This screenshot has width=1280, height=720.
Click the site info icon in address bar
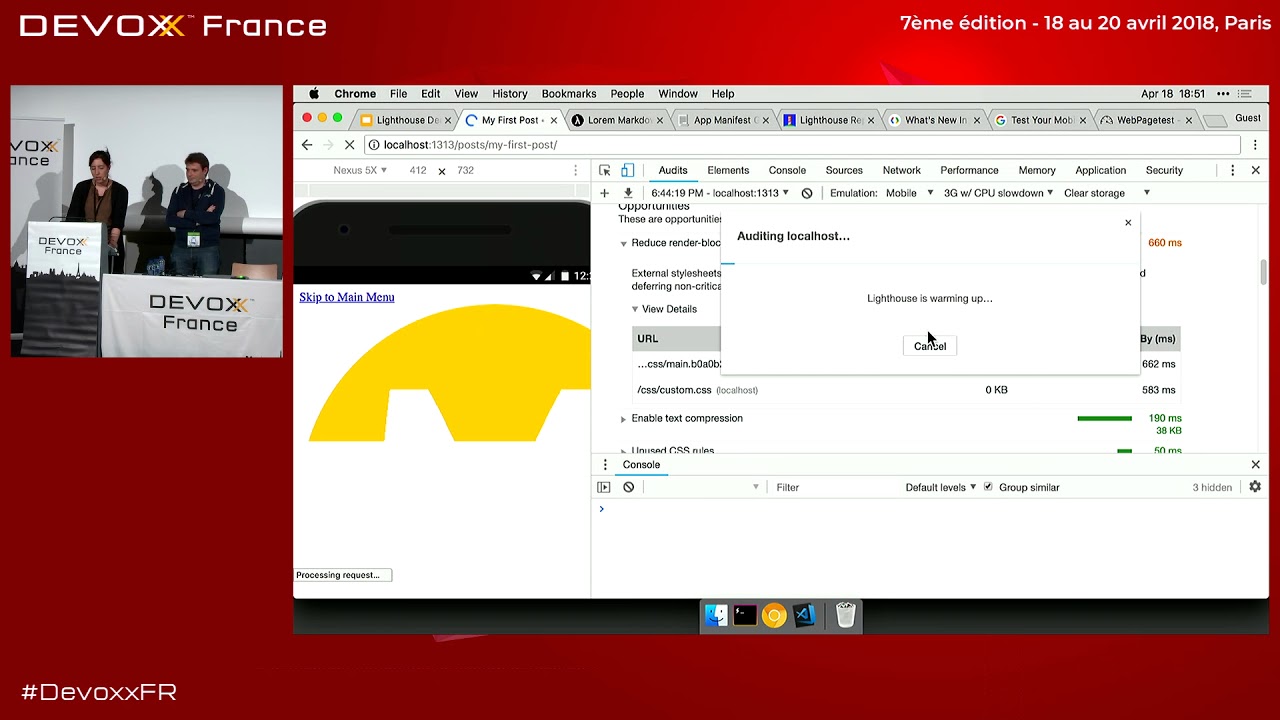tap(374, 145)
